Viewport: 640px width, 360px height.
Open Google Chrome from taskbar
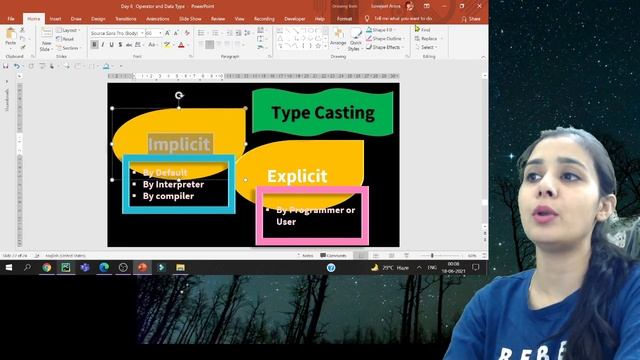click(47, 267)
